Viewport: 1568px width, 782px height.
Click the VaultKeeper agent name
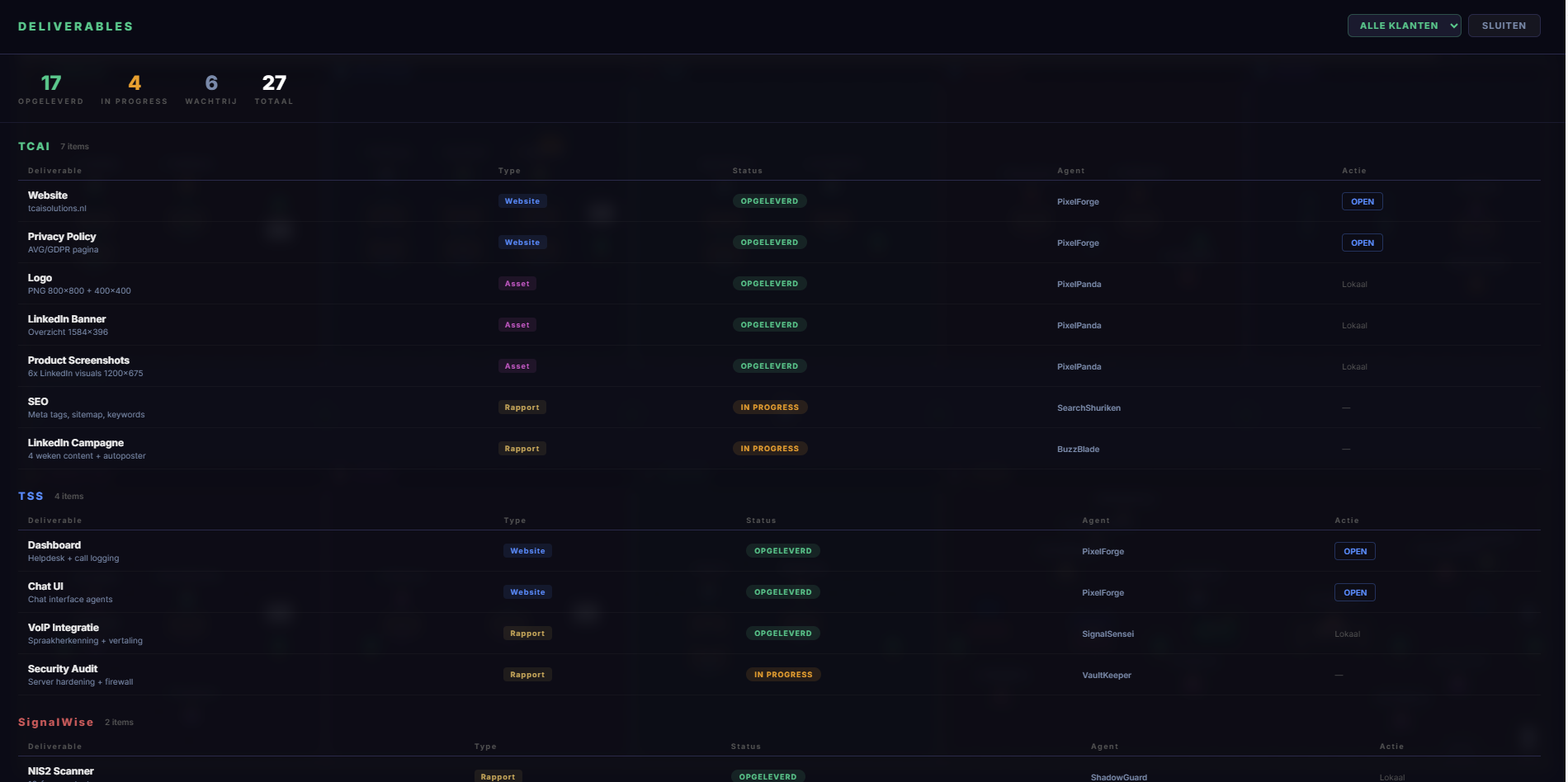1107,675
